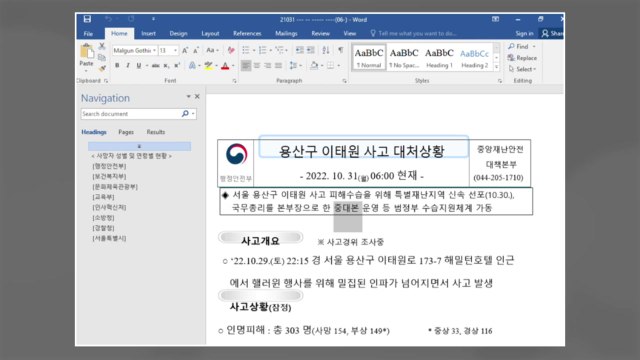Show the Pages view in Navigation
Image resolution: width=640 pixels, height=360 pixels.
click(126, 132)
